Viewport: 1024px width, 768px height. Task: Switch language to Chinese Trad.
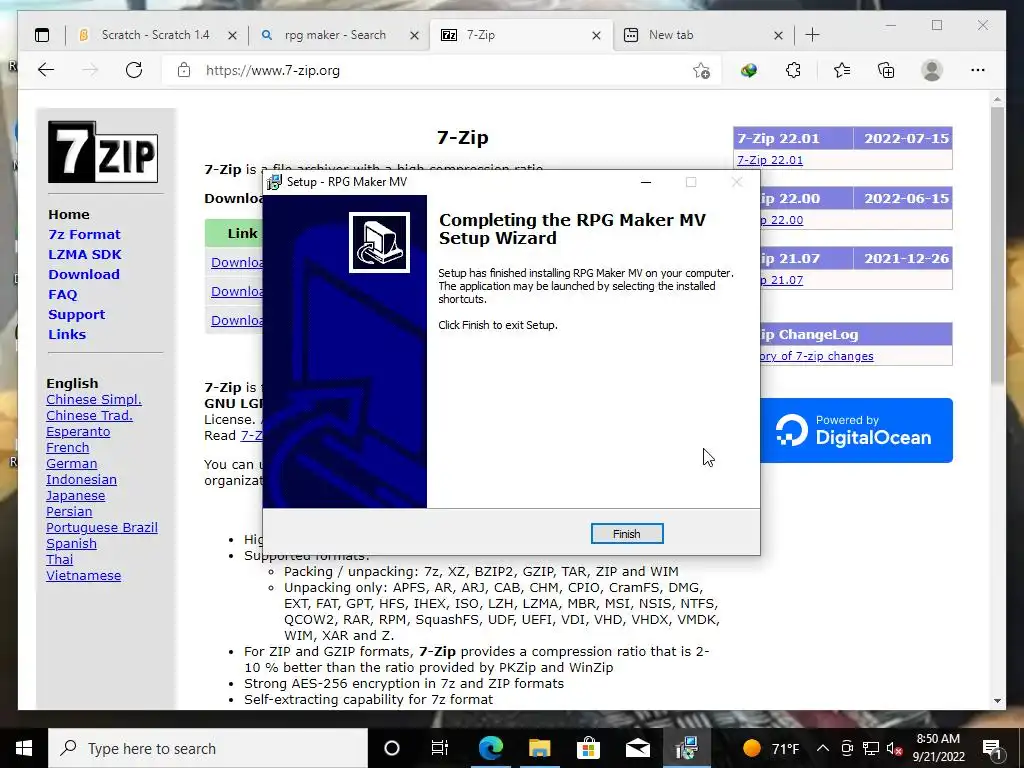pos(89,415)
